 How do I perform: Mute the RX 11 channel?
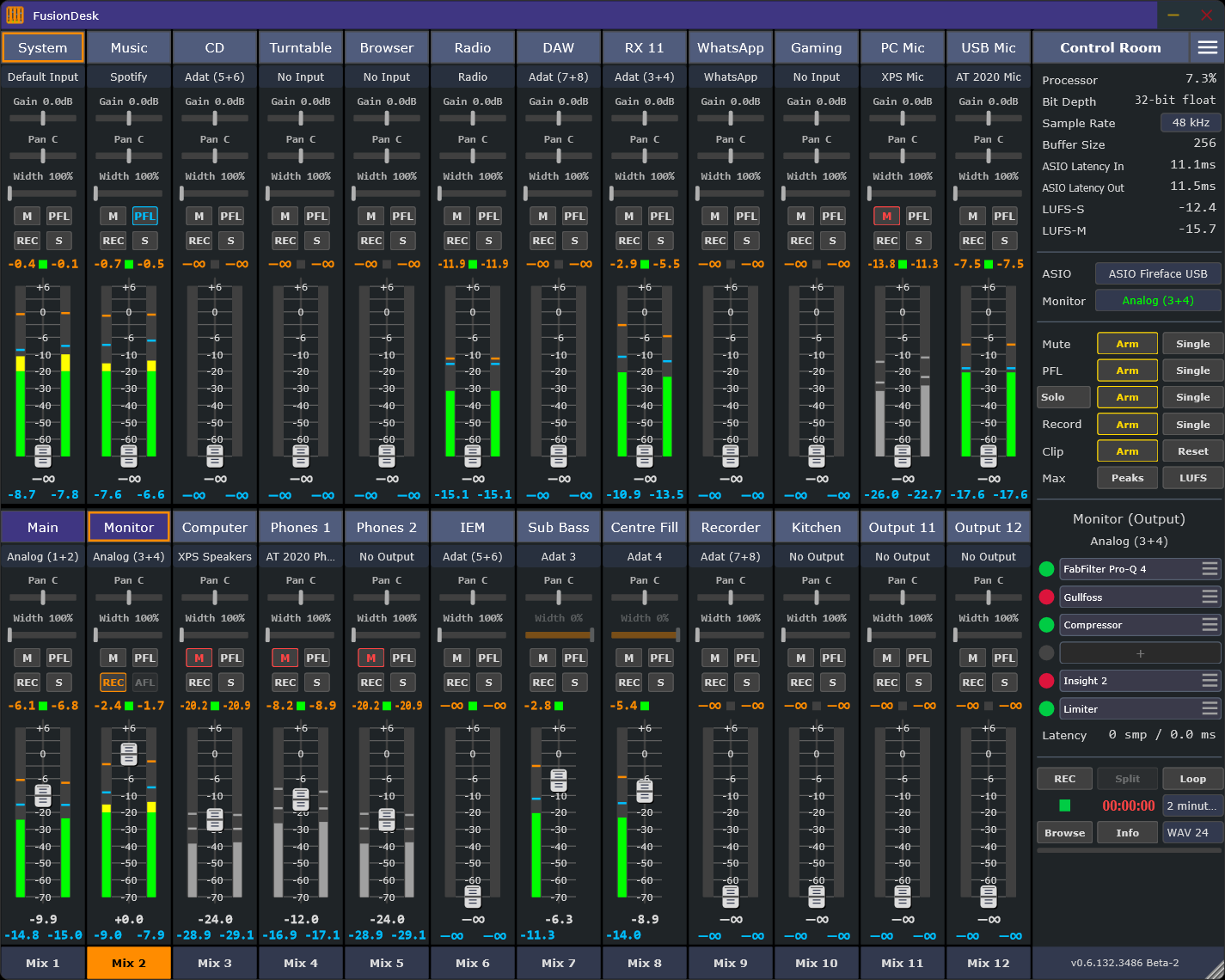point(628,216)
